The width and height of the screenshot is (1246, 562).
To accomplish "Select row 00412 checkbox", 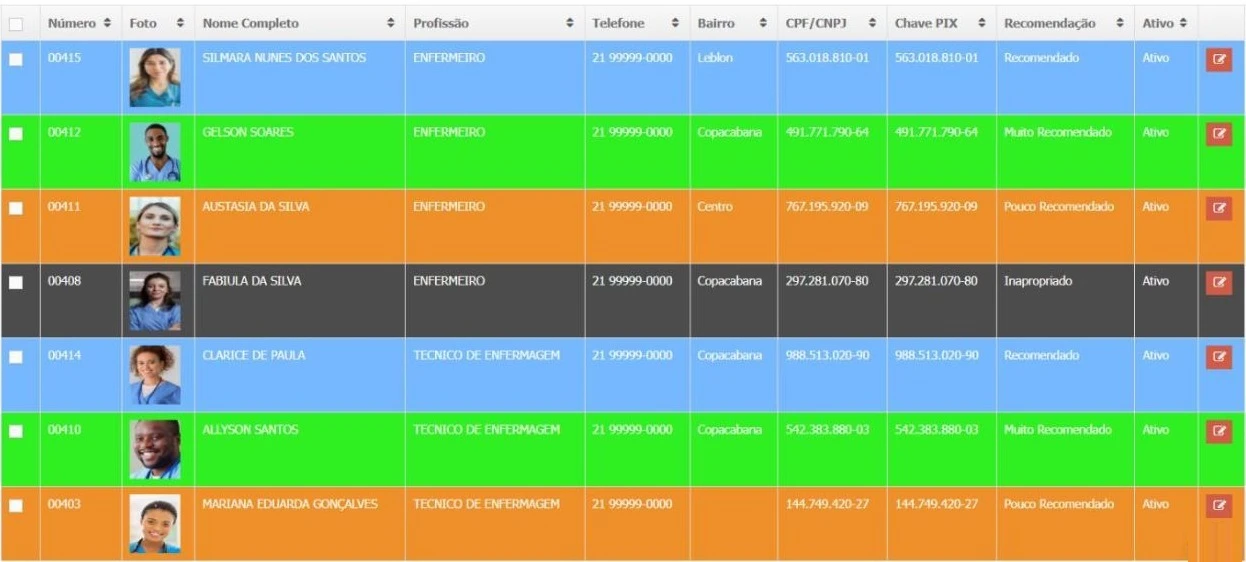I will coord(15,134).
